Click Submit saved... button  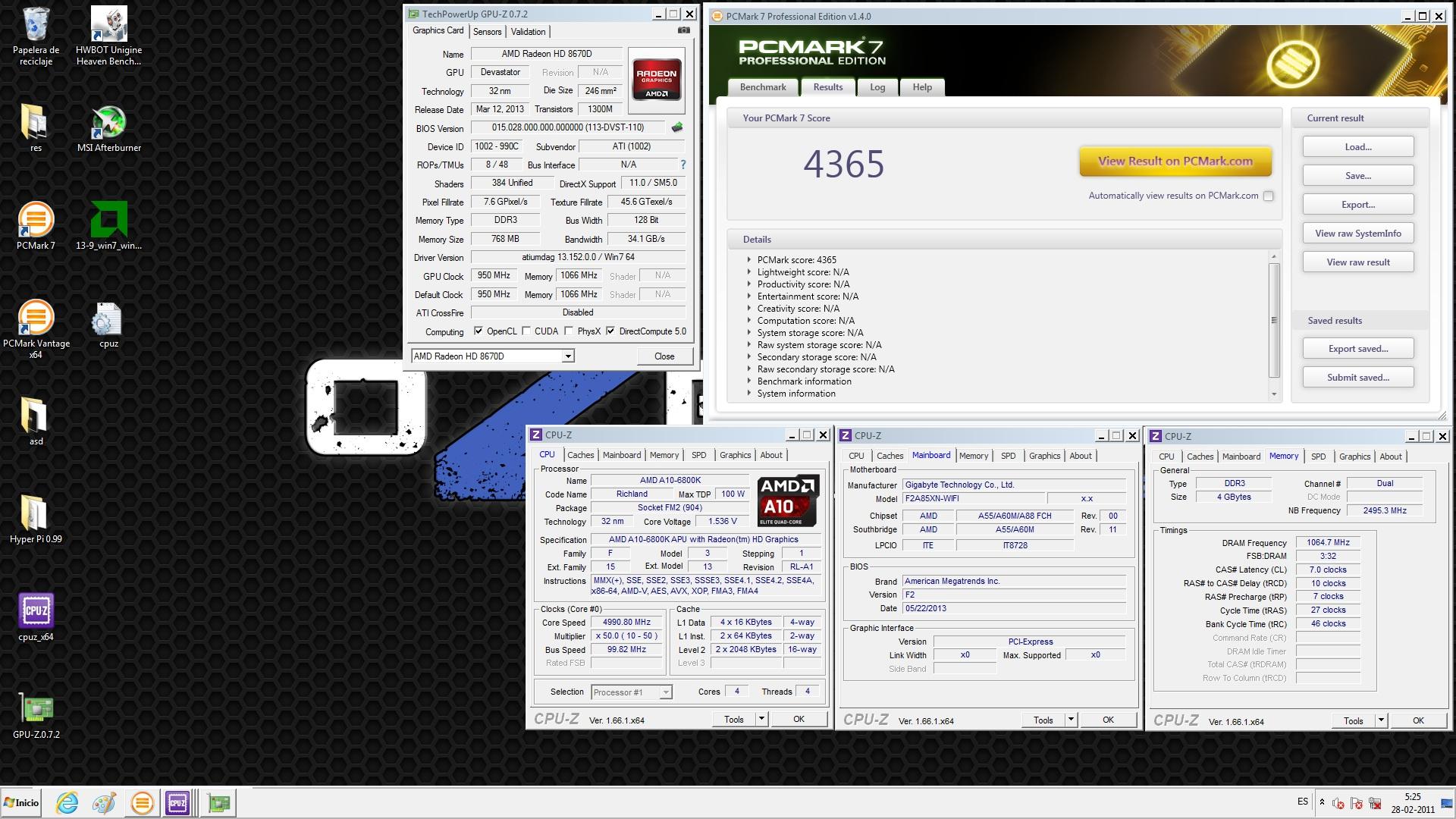[x=1358, y=378]
